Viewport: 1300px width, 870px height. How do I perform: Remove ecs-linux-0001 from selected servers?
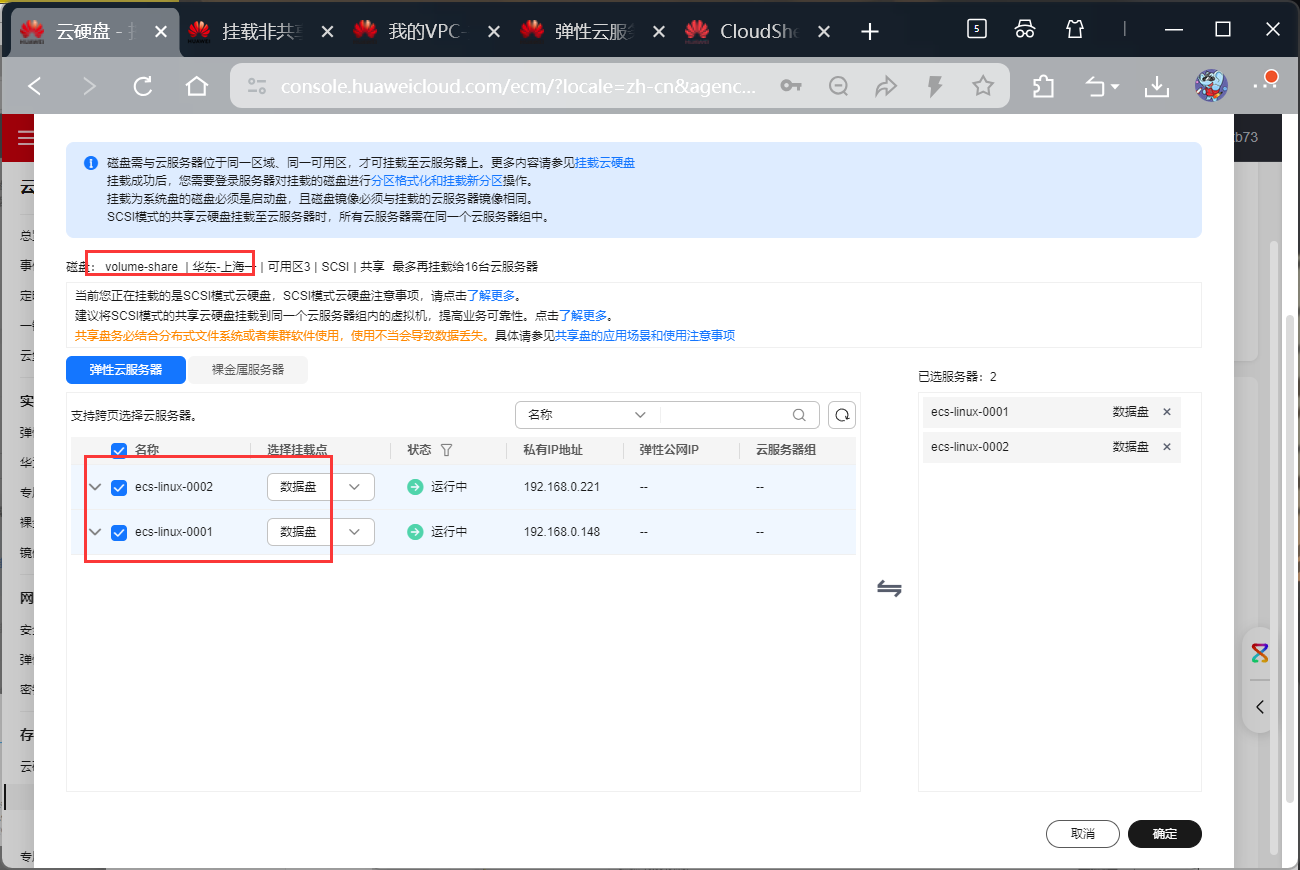[x=1166, y=412]
